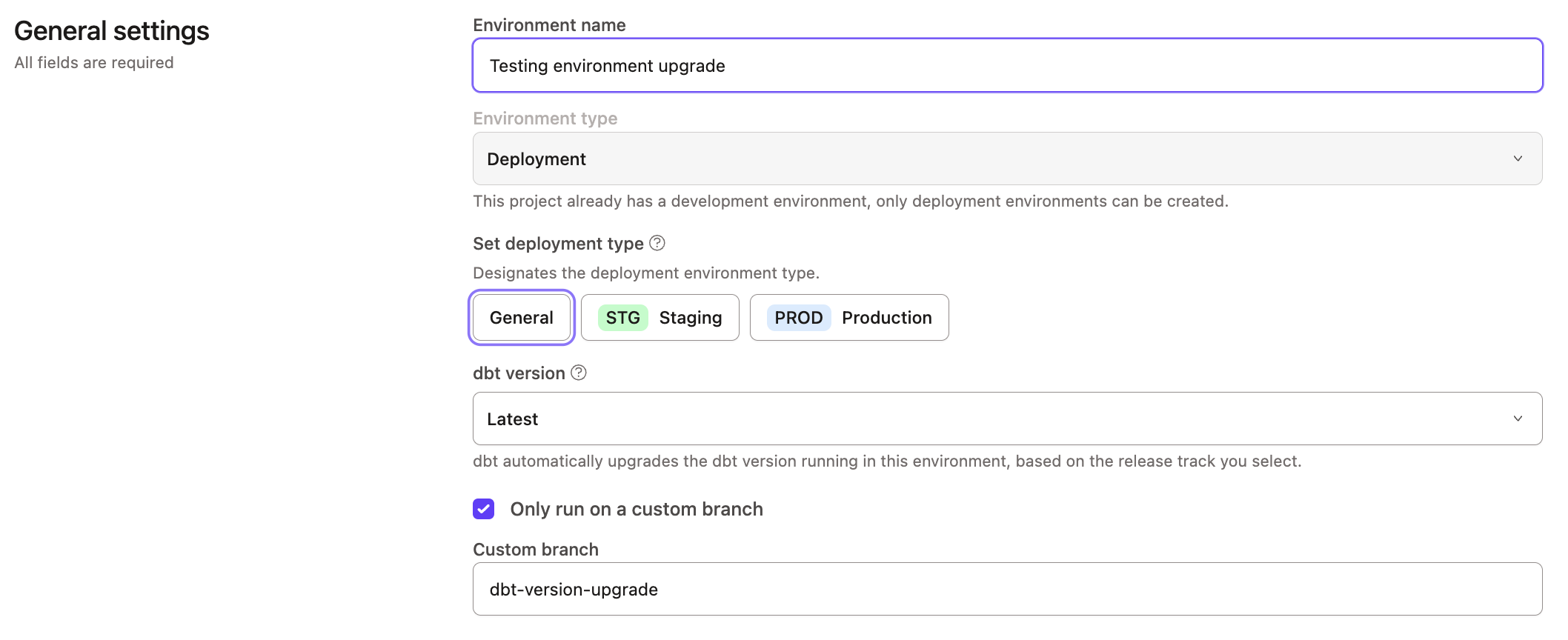Screen dimensions: 1568x640
Task: Click the 'Environment name' field label
Action: tap(549, 25)
